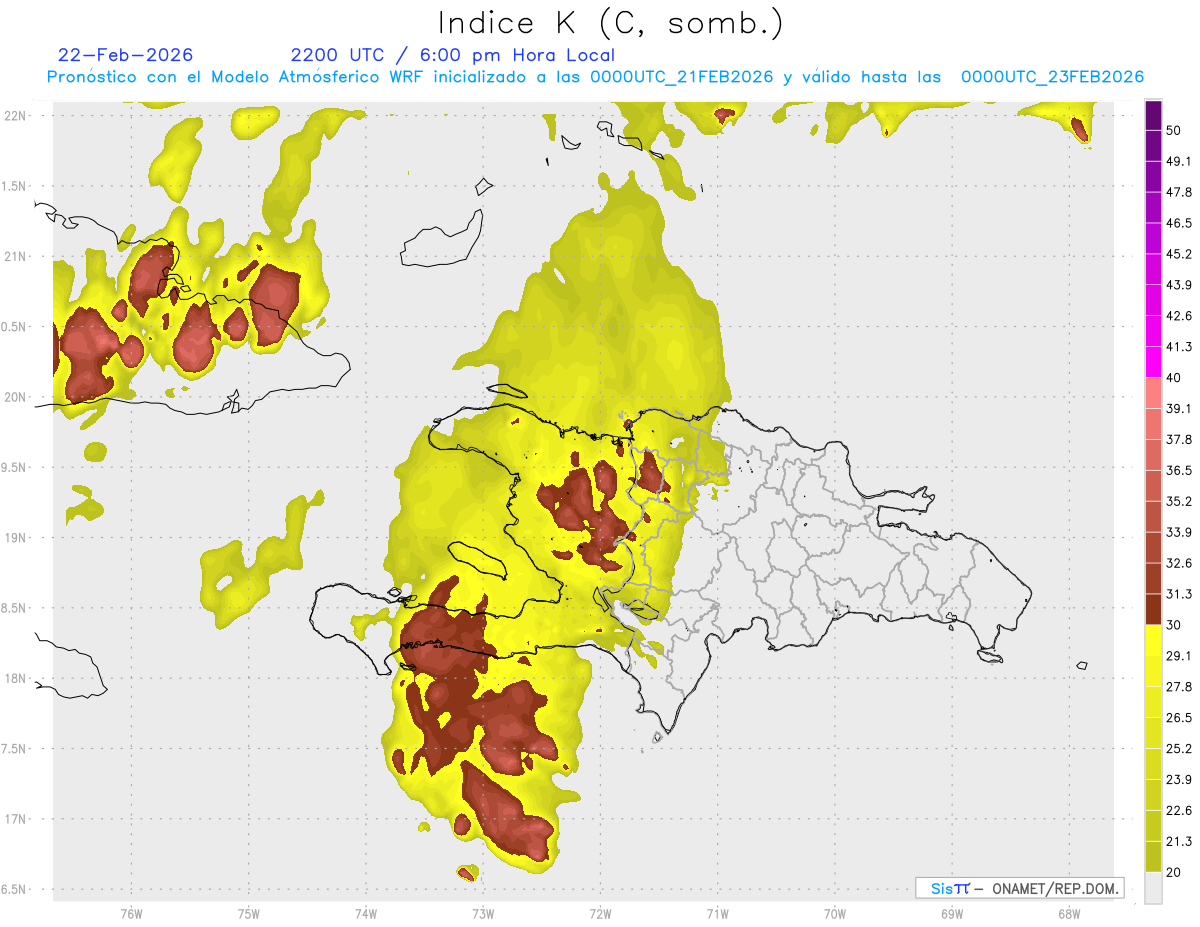Click the 73W longitude axis label
The width and height of the screenshot is (1200, 927).
(x=483, y=912)
